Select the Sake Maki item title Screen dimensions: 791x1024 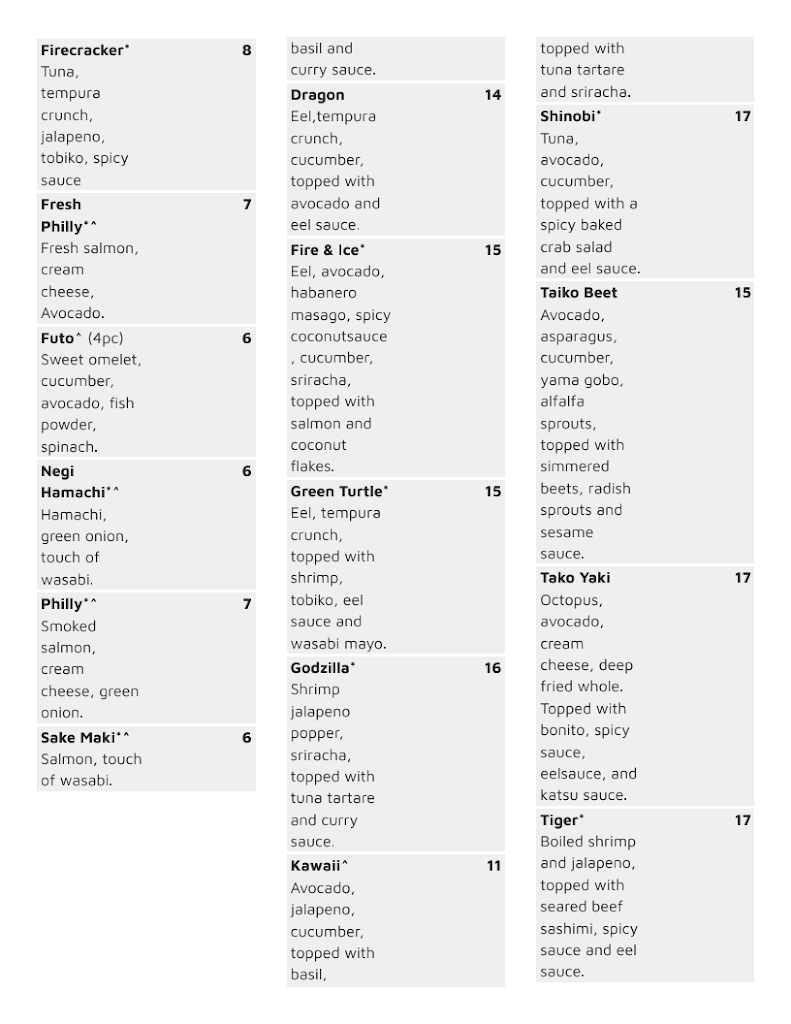[84, 738]
